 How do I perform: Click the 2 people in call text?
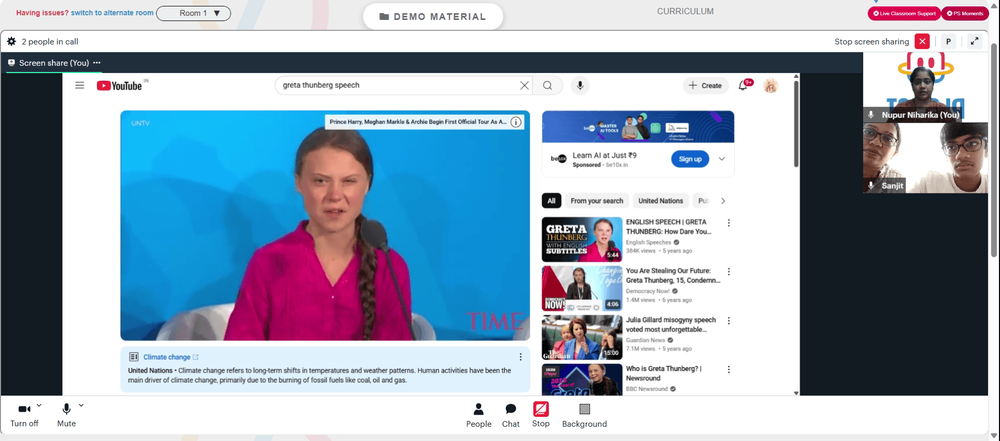click(x=50, y=41)
